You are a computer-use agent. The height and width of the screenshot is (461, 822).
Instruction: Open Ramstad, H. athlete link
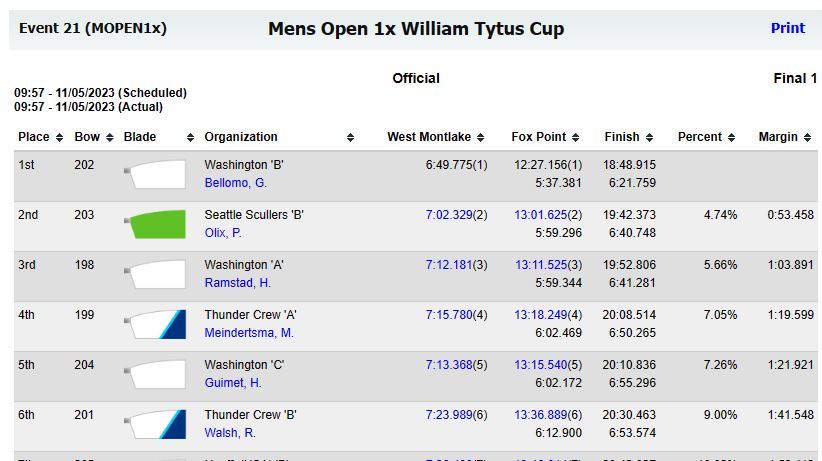[x=237, y=283]
